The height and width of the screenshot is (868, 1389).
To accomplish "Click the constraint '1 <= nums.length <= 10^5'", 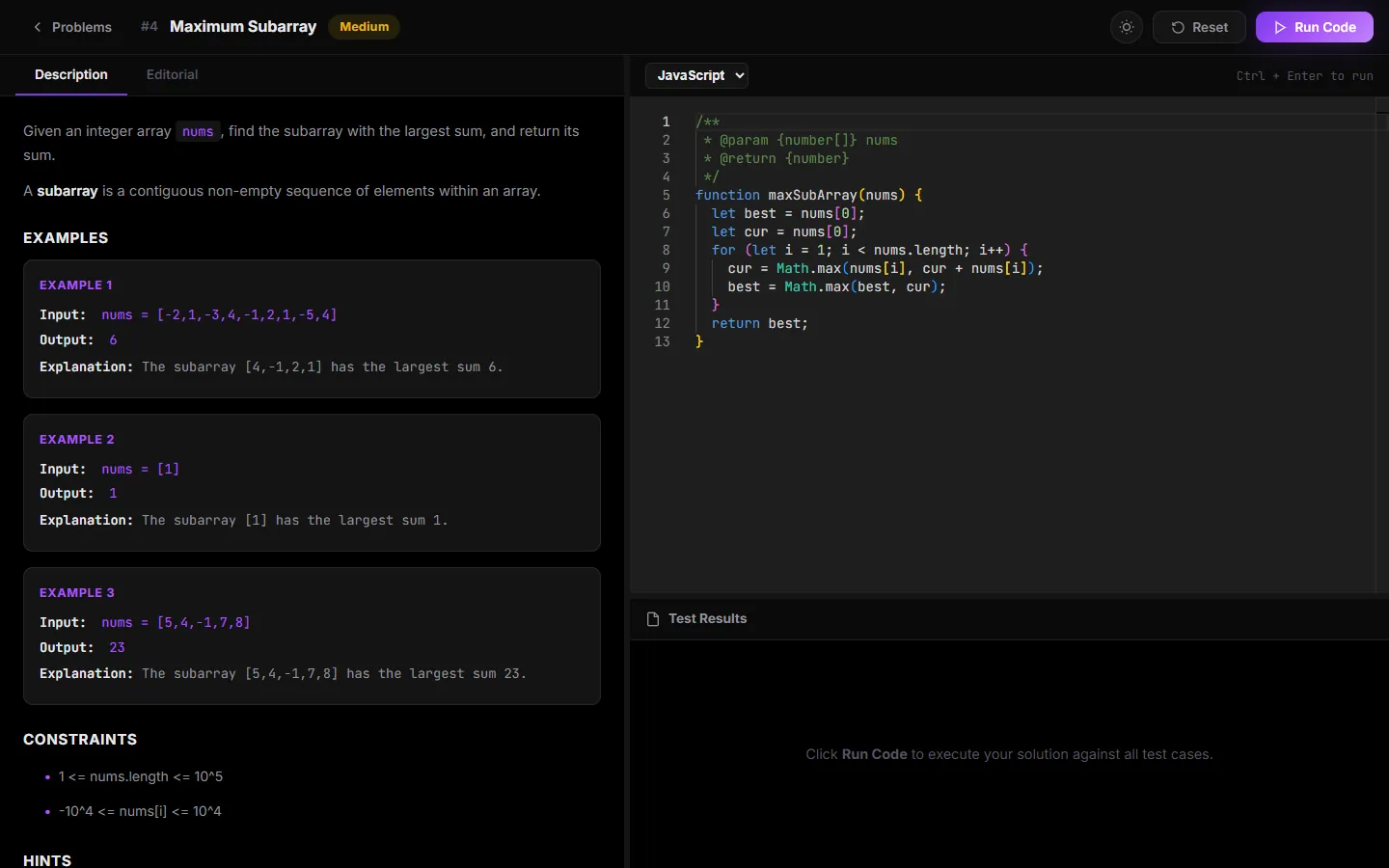I will tap(141, 776).
